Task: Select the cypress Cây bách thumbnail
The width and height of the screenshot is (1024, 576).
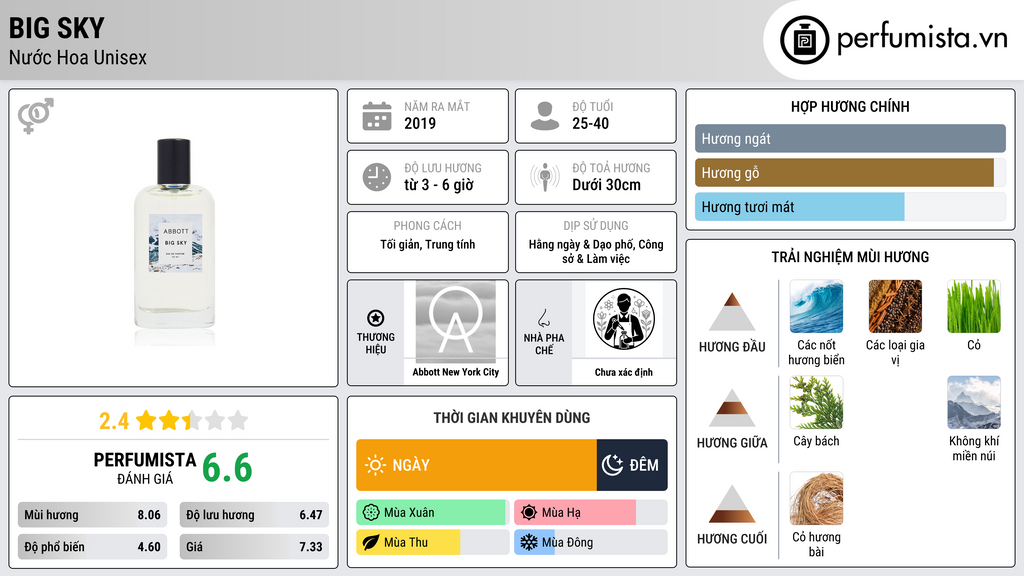Action: click(816, 402)
